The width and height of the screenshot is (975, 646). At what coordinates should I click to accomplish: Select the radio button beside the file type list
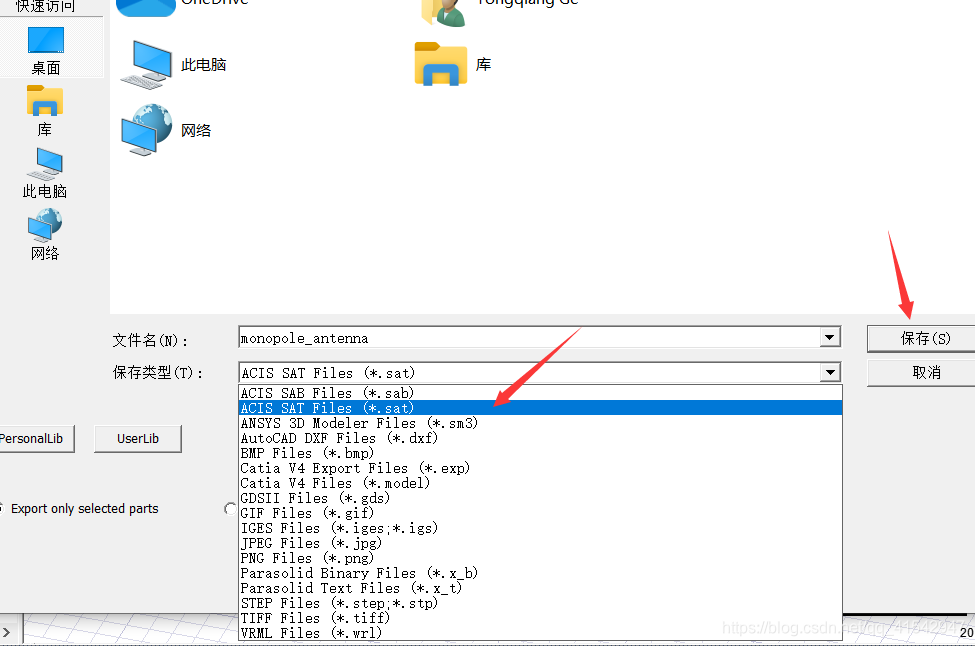(x=231, y=509)
